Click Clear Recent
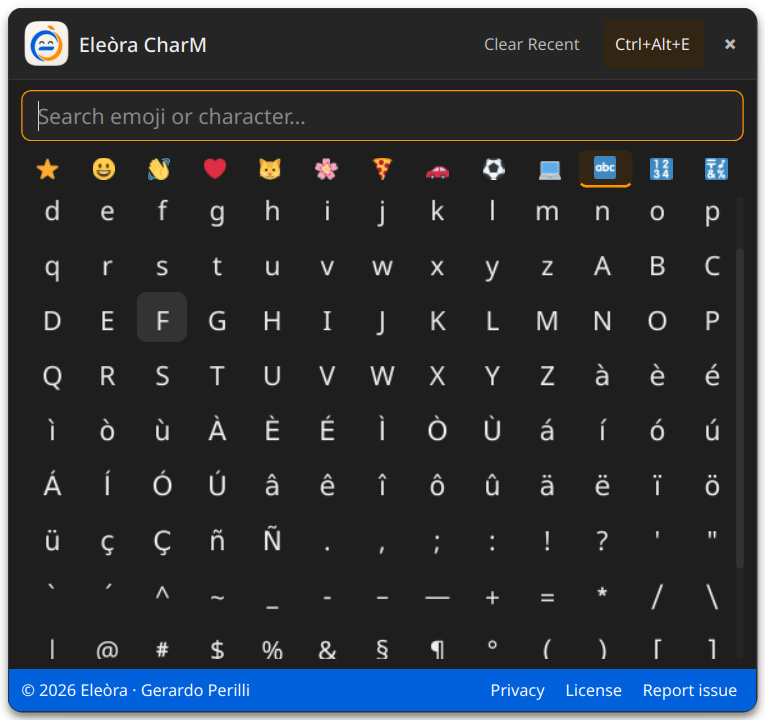This screenshot has width=765, height=720. point(531,44)
